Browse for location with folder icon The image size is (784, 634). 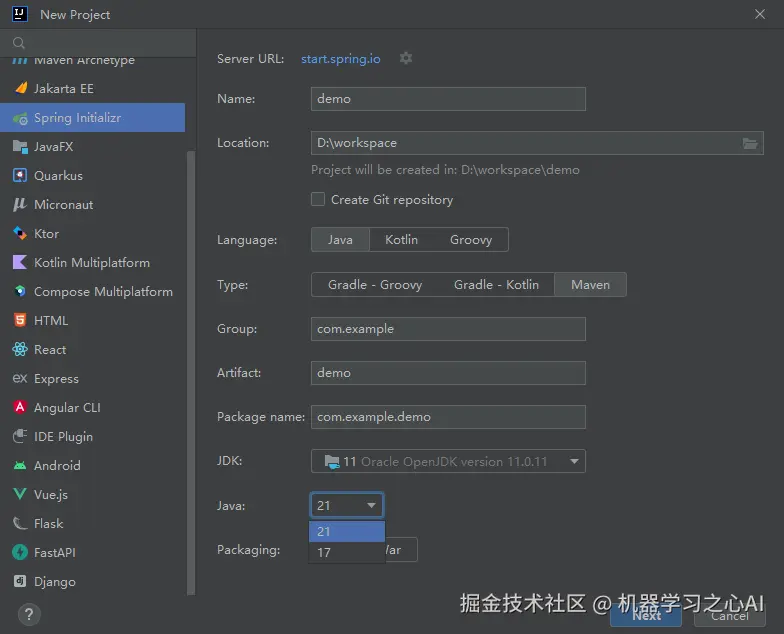coord(750,144)
